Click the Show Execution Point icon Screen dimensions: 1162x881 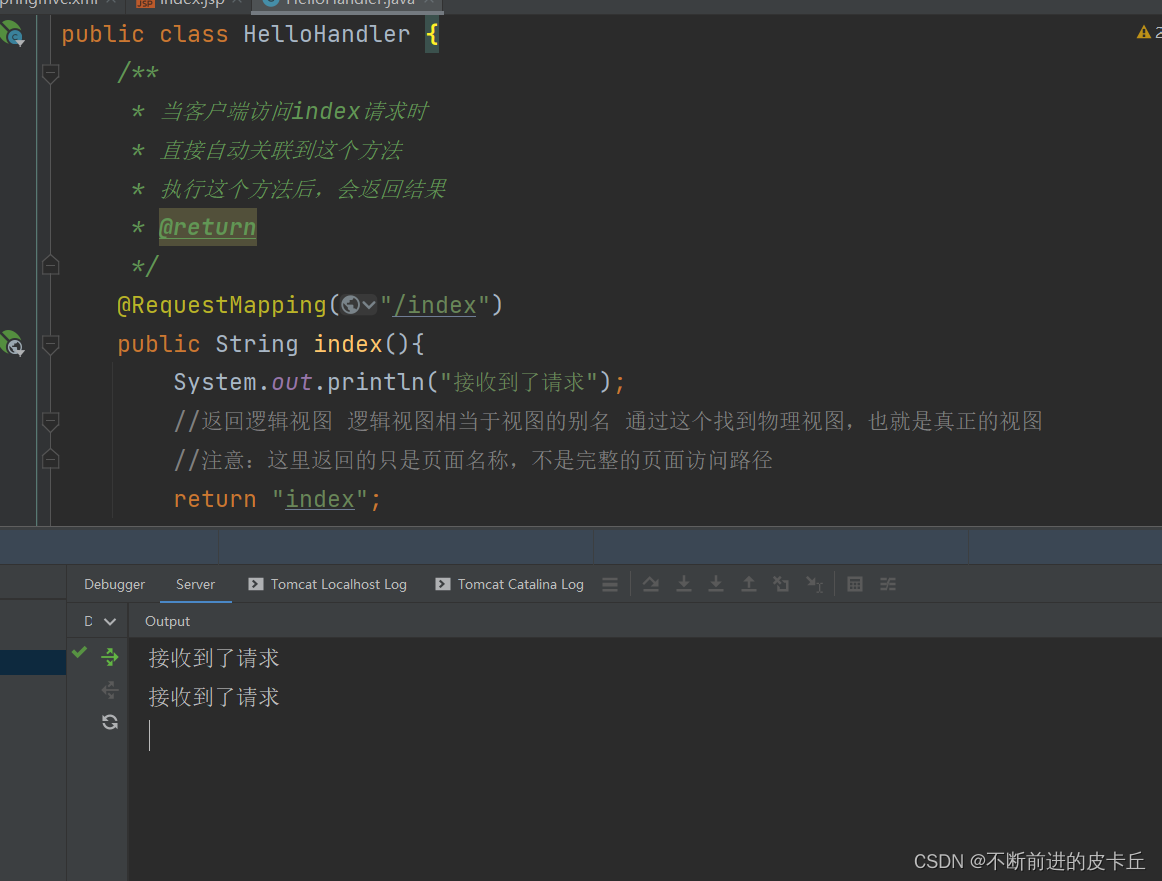pyautogui.click(x=610, y=585)
